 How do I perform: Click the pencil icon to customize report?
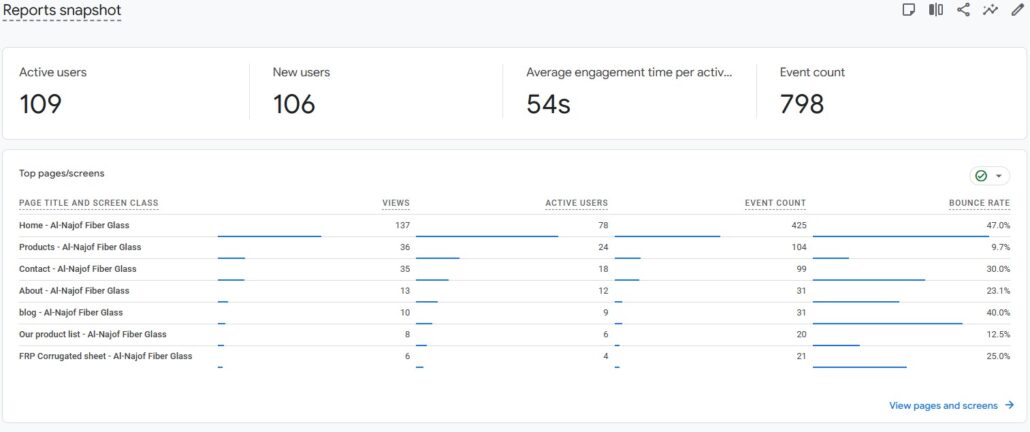point(1017,10)
